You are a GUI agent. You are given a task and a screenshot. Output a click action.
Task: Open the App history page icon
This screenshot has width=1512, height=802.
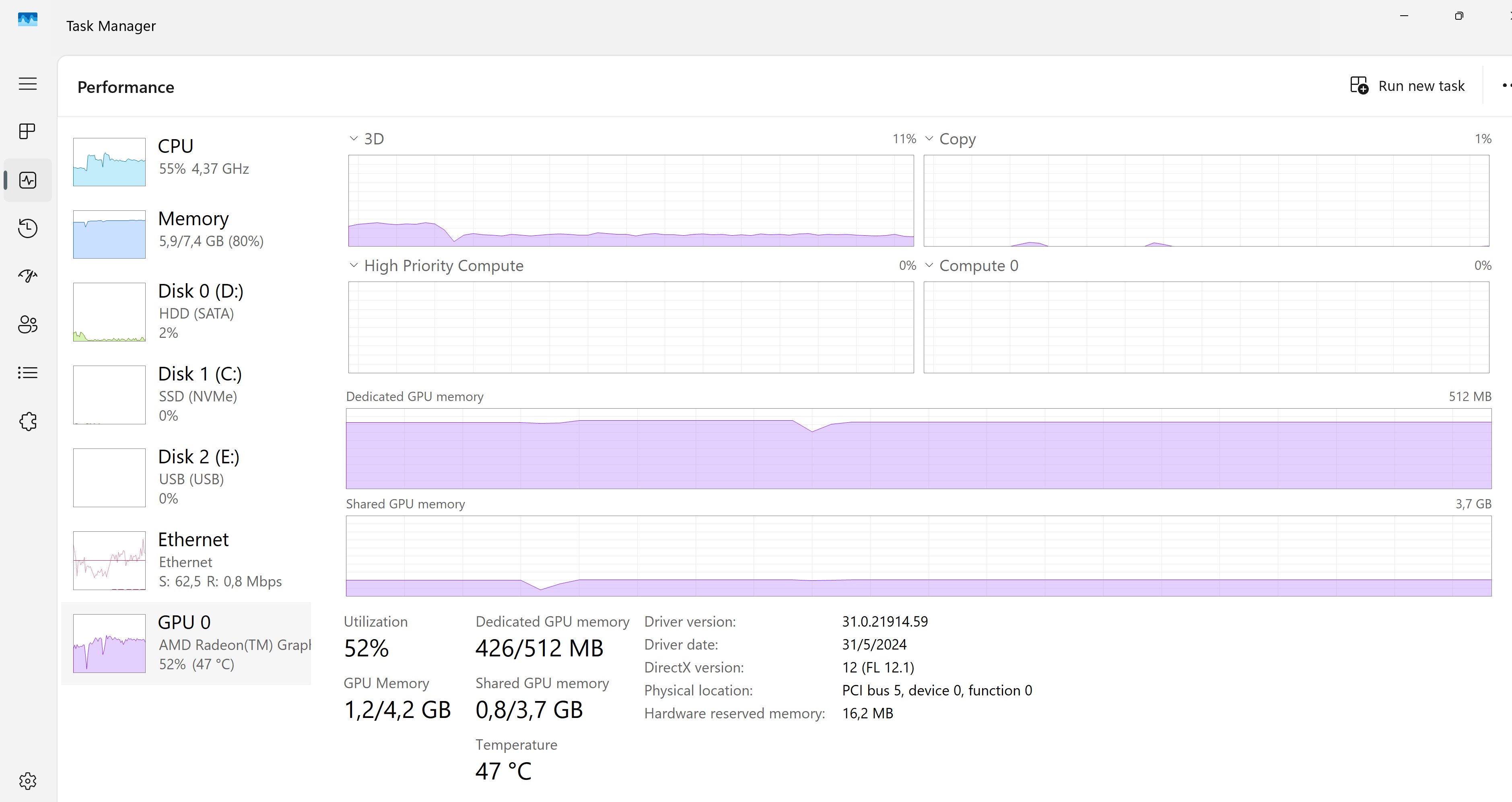point(28,228)
